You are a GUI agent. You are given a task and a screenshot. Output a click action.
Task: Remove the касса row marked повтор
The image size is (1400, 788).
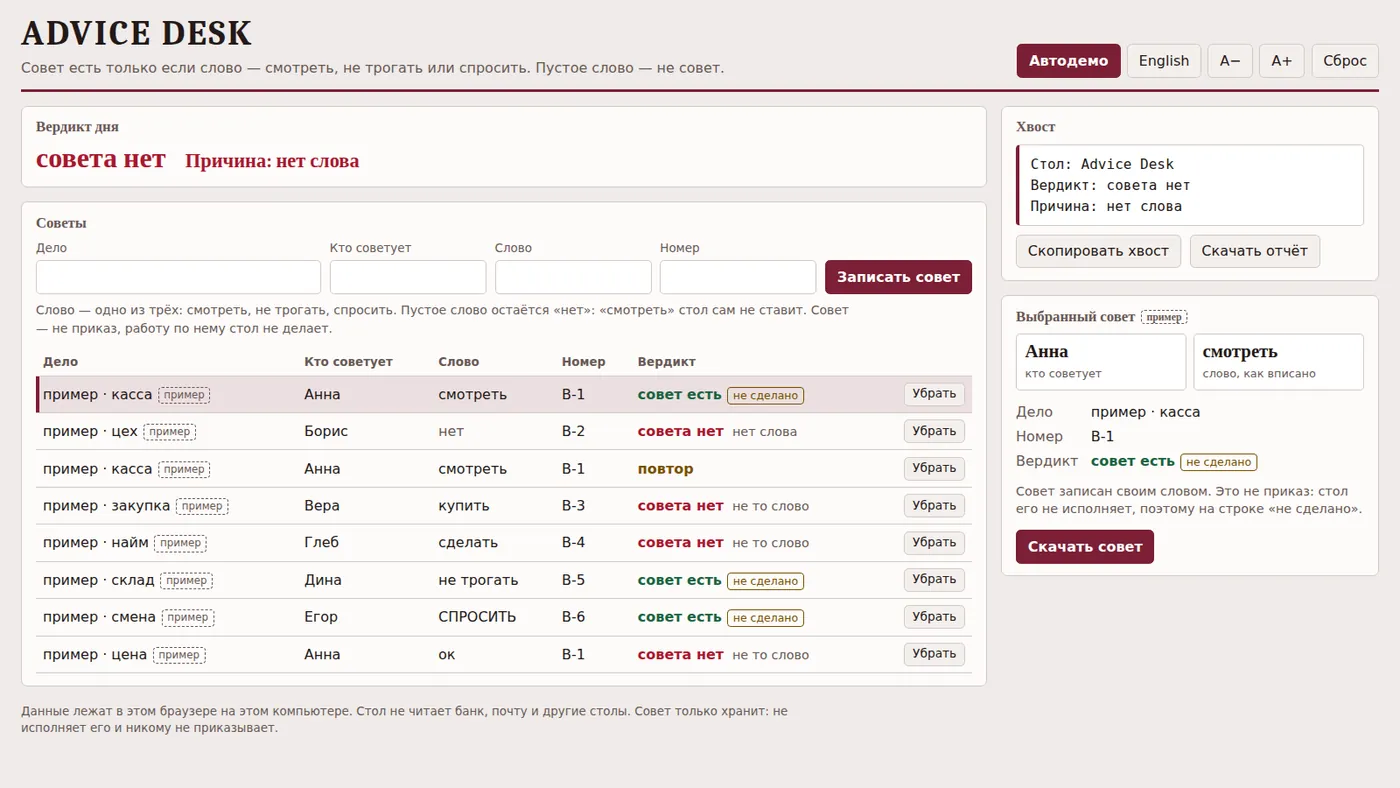[934, 468]
